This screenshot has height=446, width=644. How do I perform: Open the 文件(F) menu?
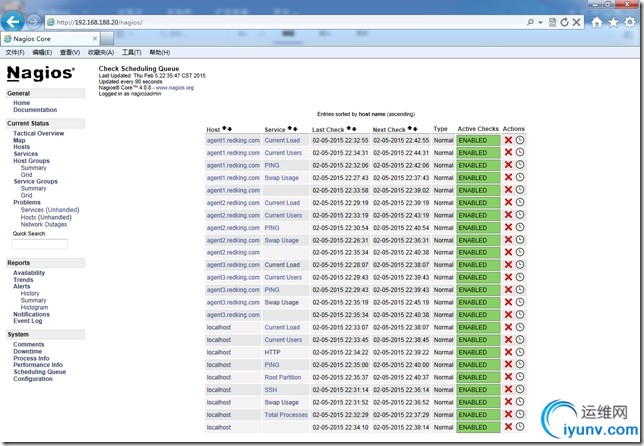[15, 52]
